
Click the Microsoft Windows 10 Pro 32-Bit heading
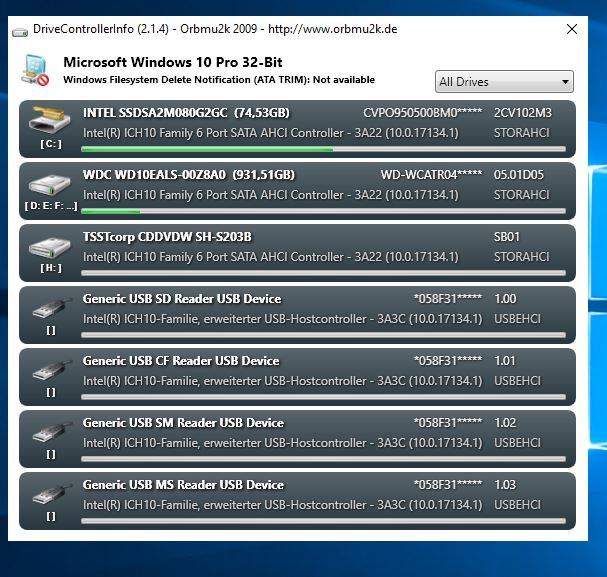click(x=173, y=62)
